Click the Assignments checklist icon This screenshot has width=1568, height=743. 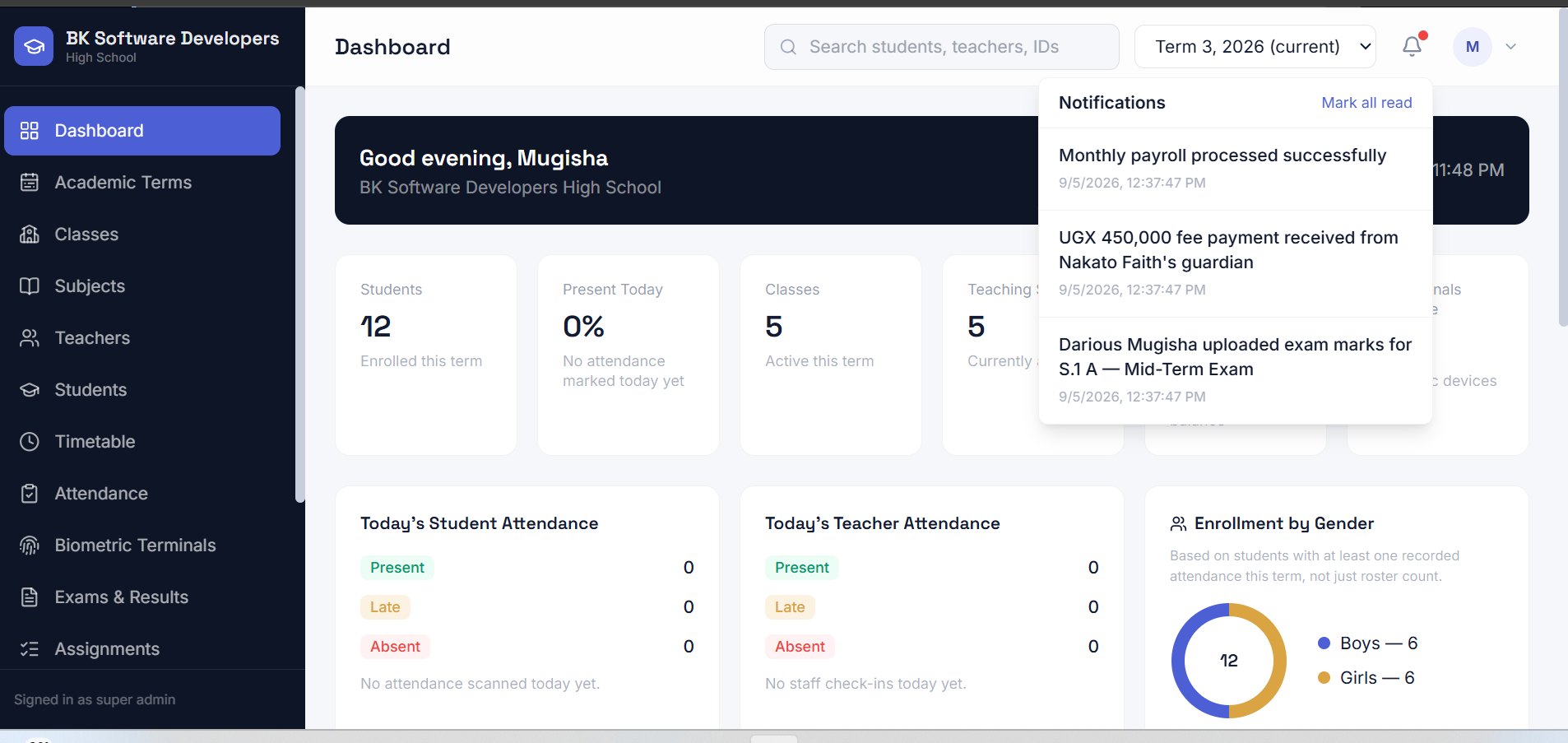point(30,649)
